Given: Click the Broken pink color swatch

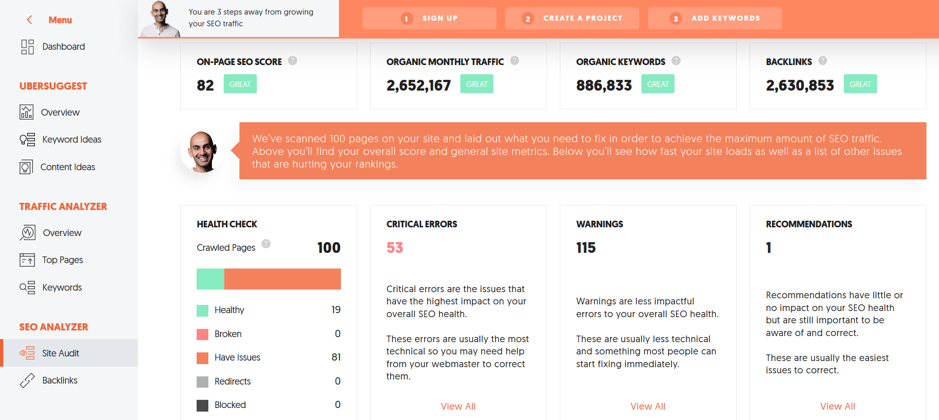Looking at the screenshot, I should (202, 334).
